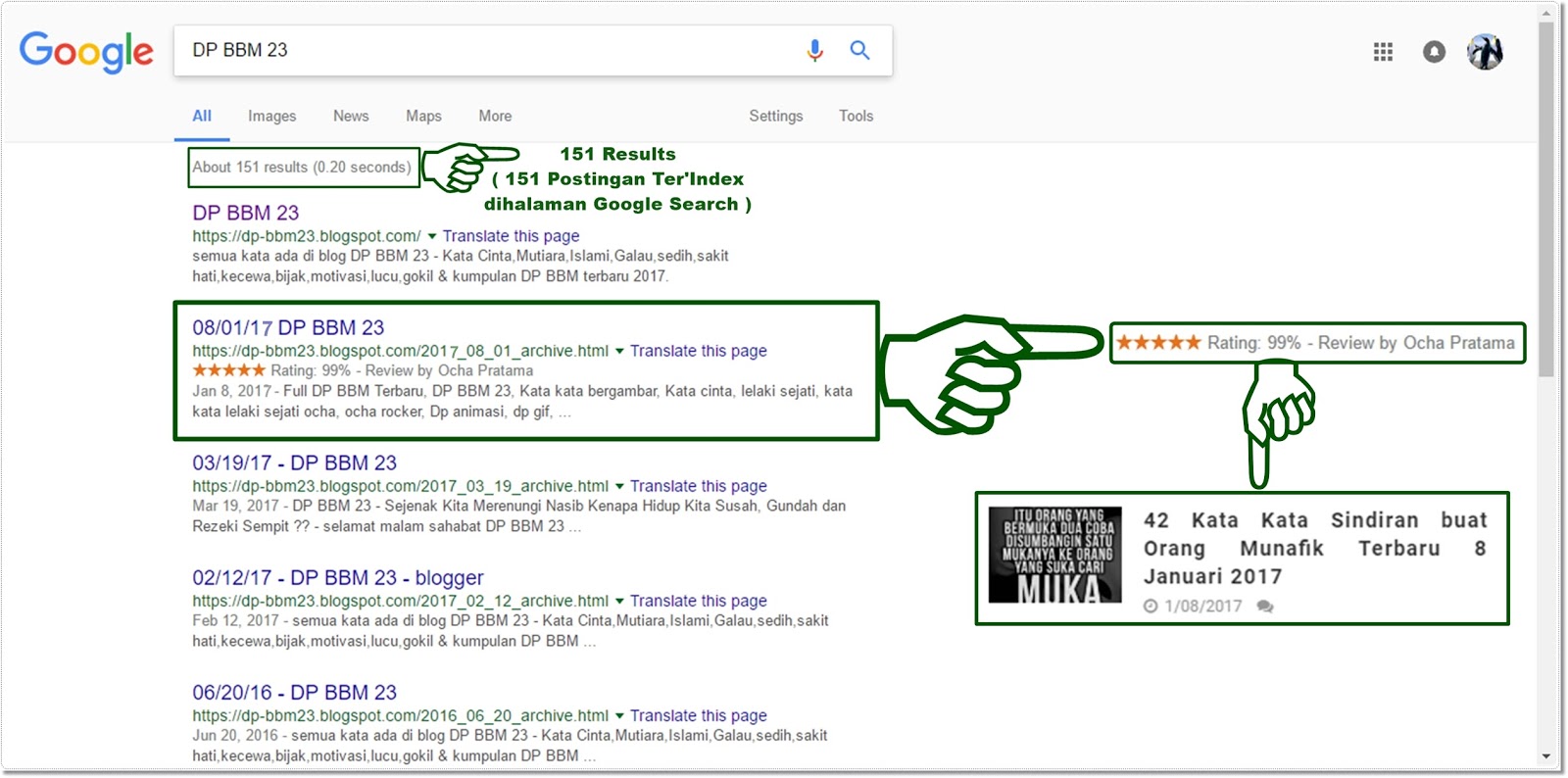Expand dropdown arrow after dp-bbm23.blogspot.com/ URL
This screenshot has height=778, width=1568.
tap(431, 236)
